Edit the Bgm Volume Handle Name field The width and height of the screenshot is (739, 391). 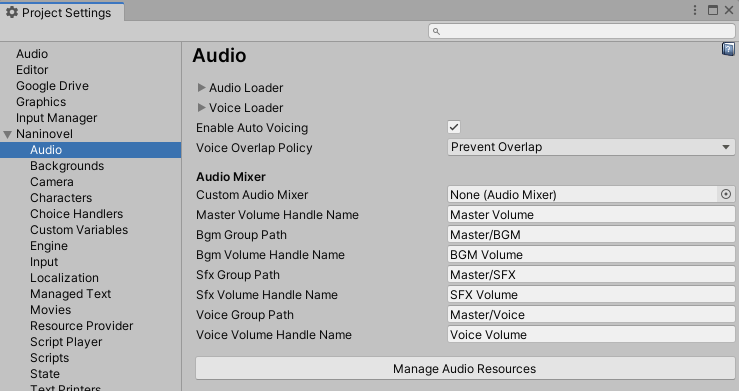point(591,255)
